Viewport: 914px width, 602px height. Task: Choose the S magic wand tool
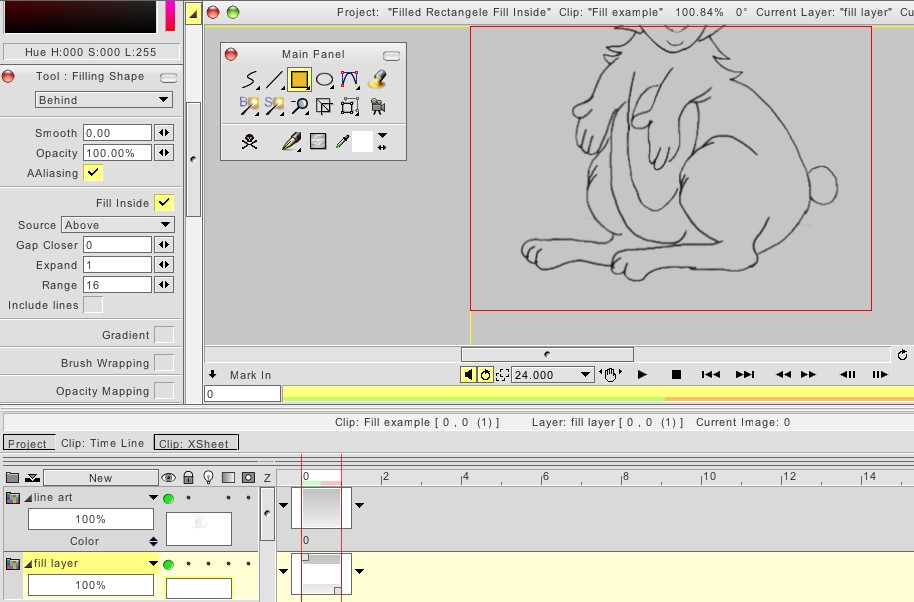coord(274,106)
